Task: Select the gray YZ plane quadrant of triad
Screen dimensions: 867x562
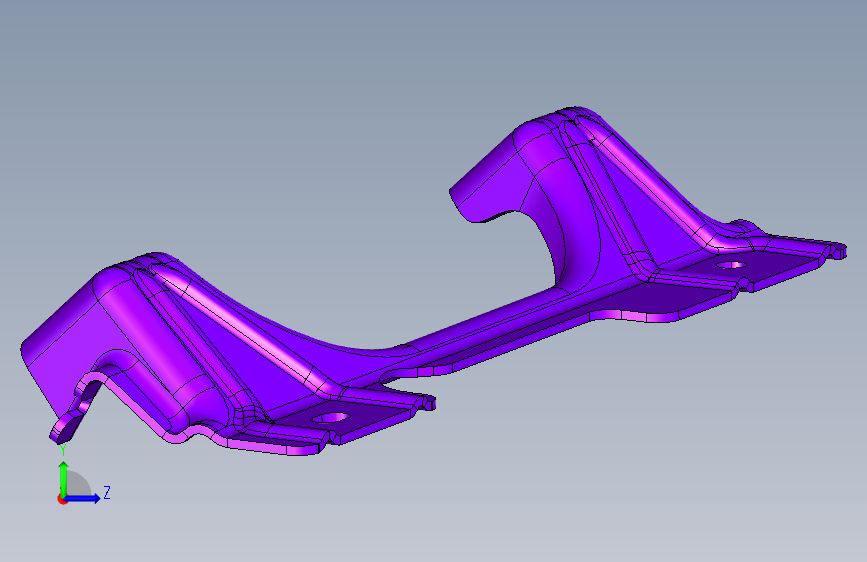Action: coord(77,484)
